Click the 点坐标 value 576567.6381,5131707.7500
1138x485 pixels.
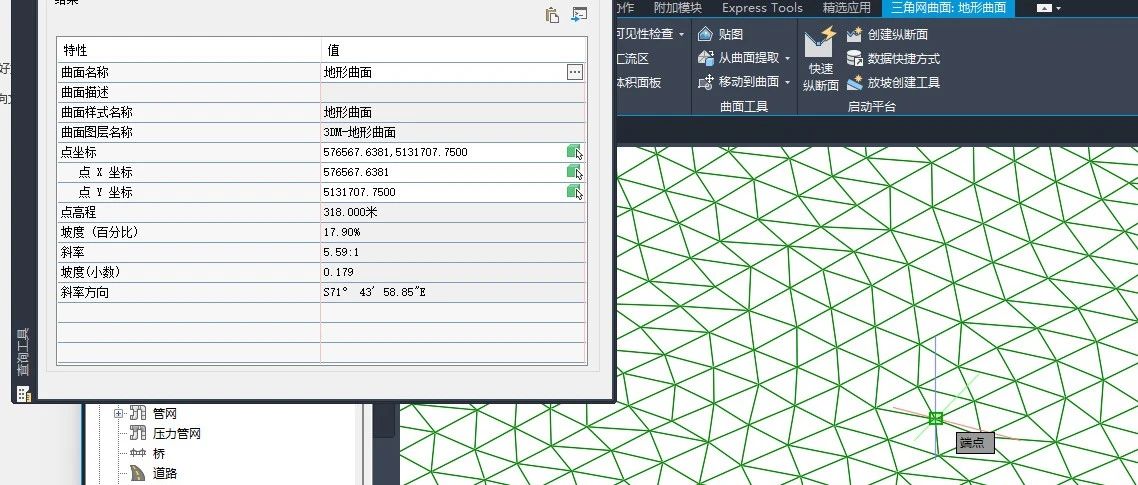[396, 152]
